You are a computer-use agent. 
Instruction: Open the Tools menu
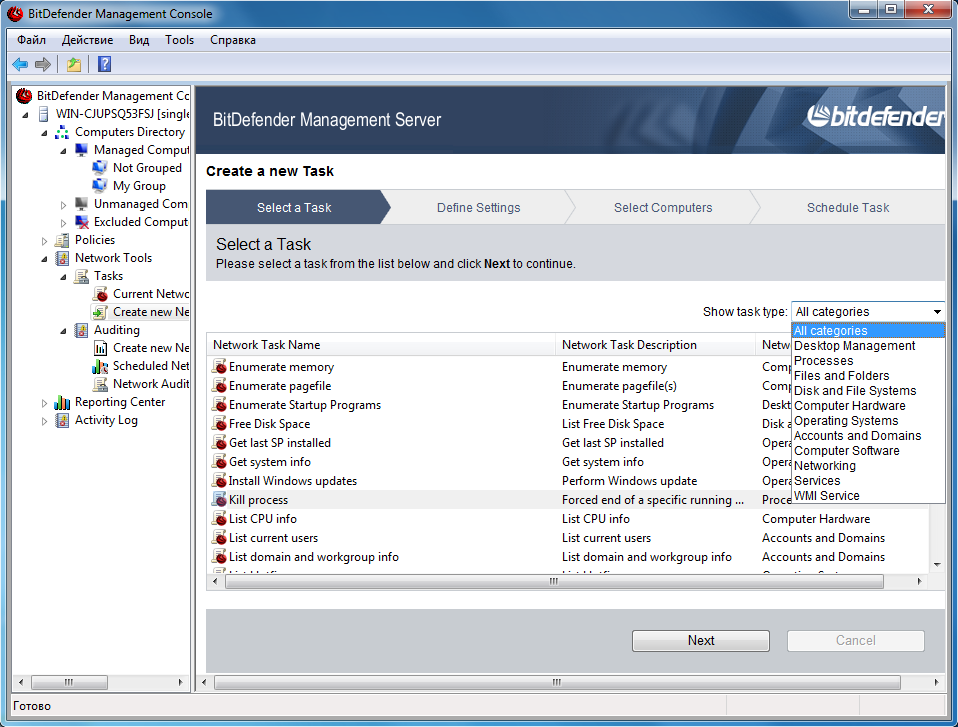click(180, 40)
